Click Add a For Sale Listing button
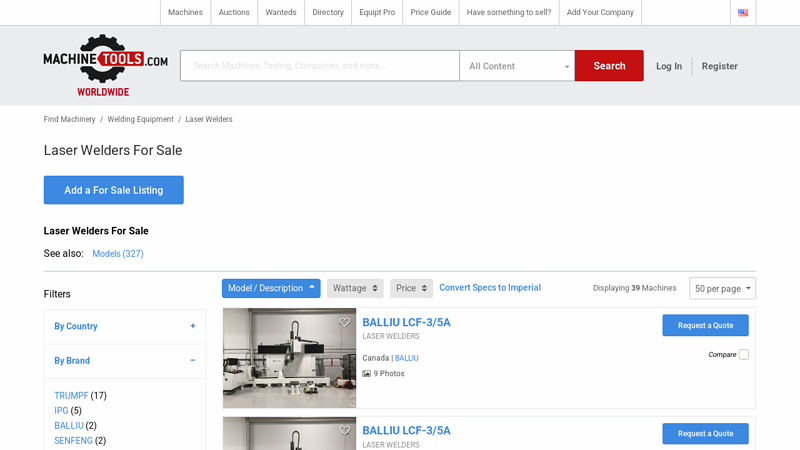The image size is (800, 450). point(114,190)
